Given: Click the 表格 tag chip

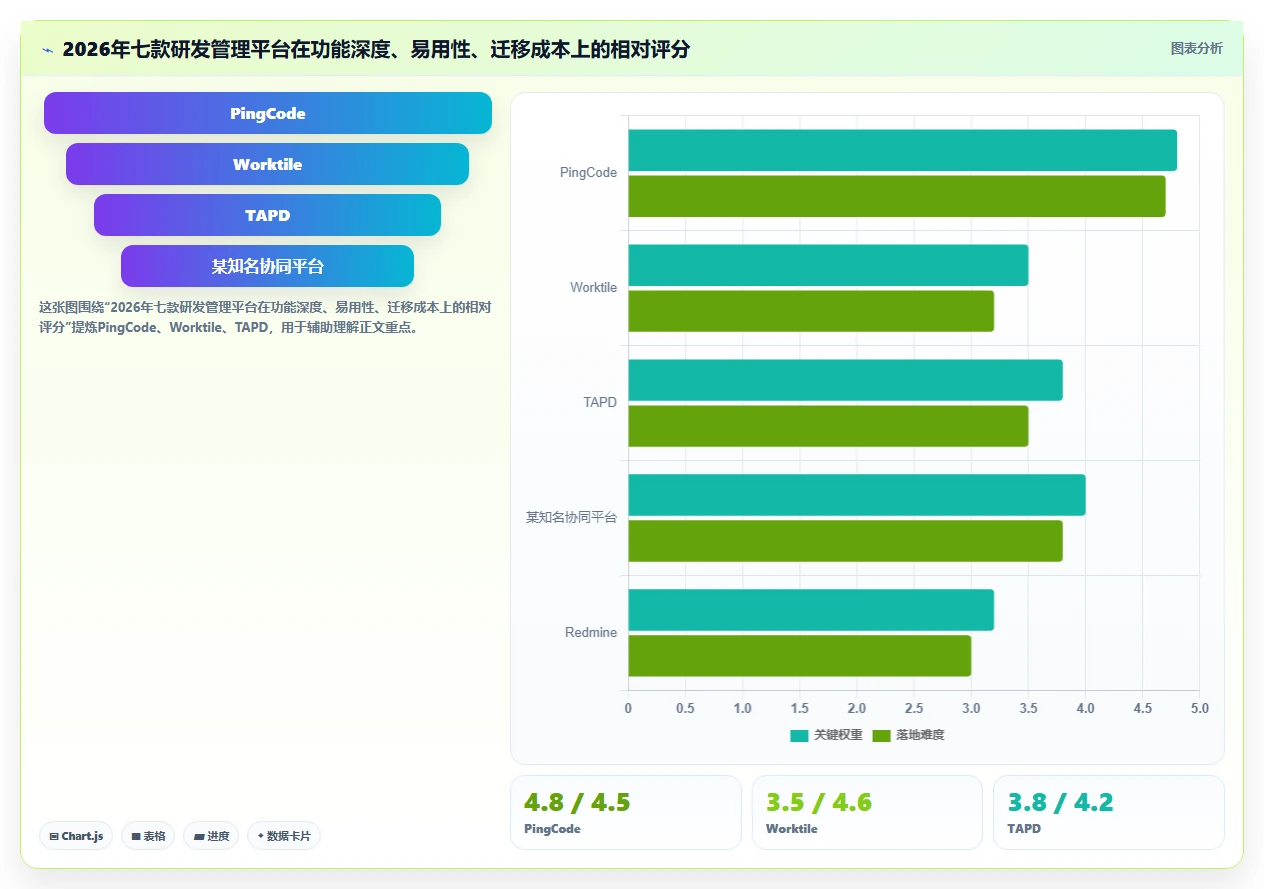Looking at the screenshot, I should click(148, 836).
